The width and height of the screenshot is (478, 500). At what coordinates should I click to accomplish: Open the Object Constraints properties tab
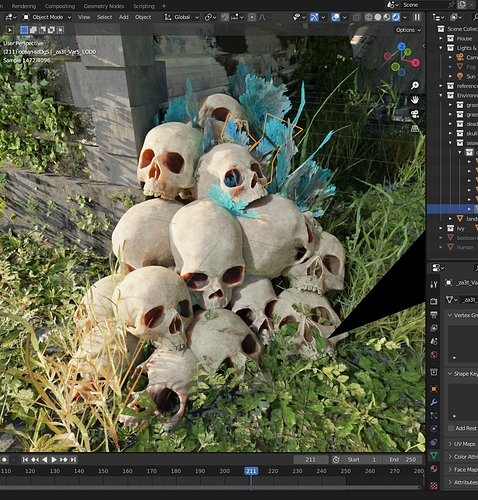pos(434,442)
